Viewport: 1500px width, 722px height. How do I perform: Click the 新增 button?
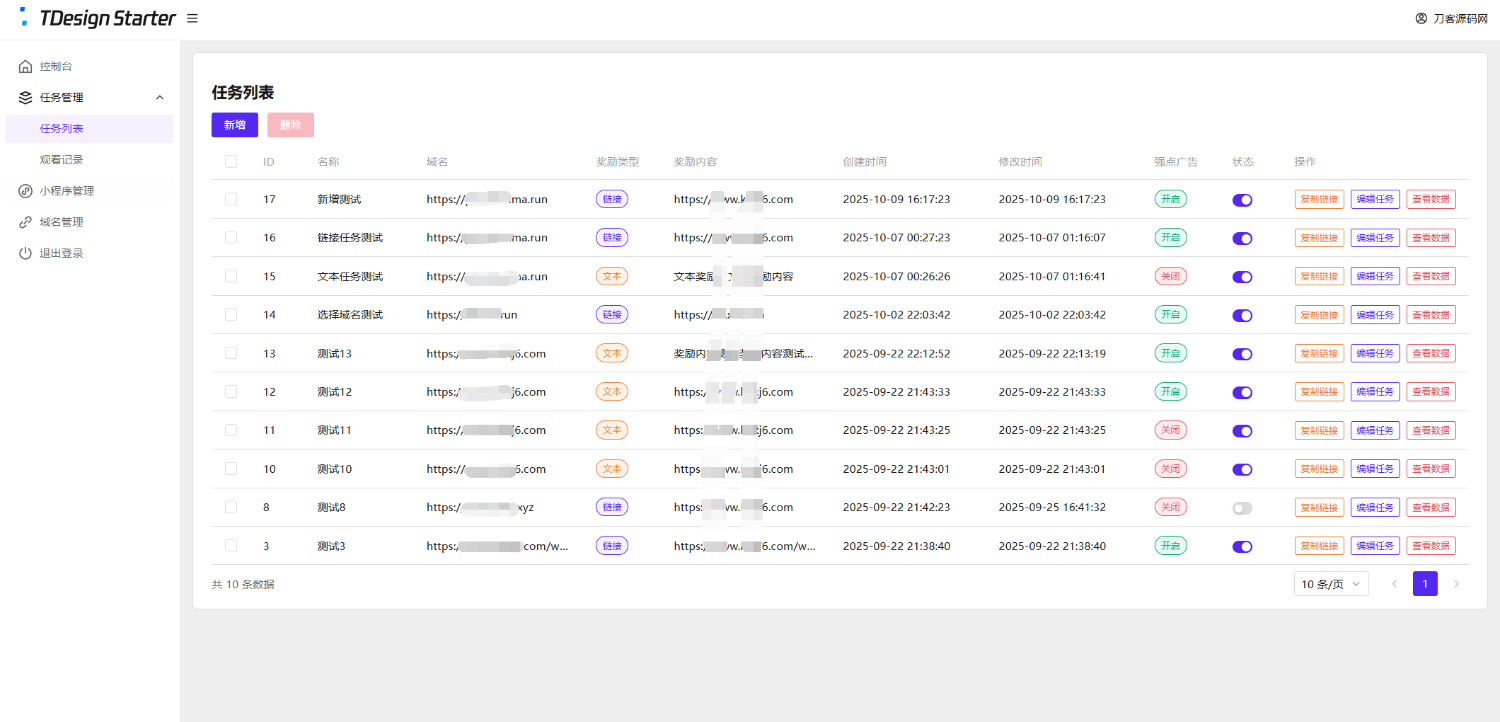coord(234,125)
